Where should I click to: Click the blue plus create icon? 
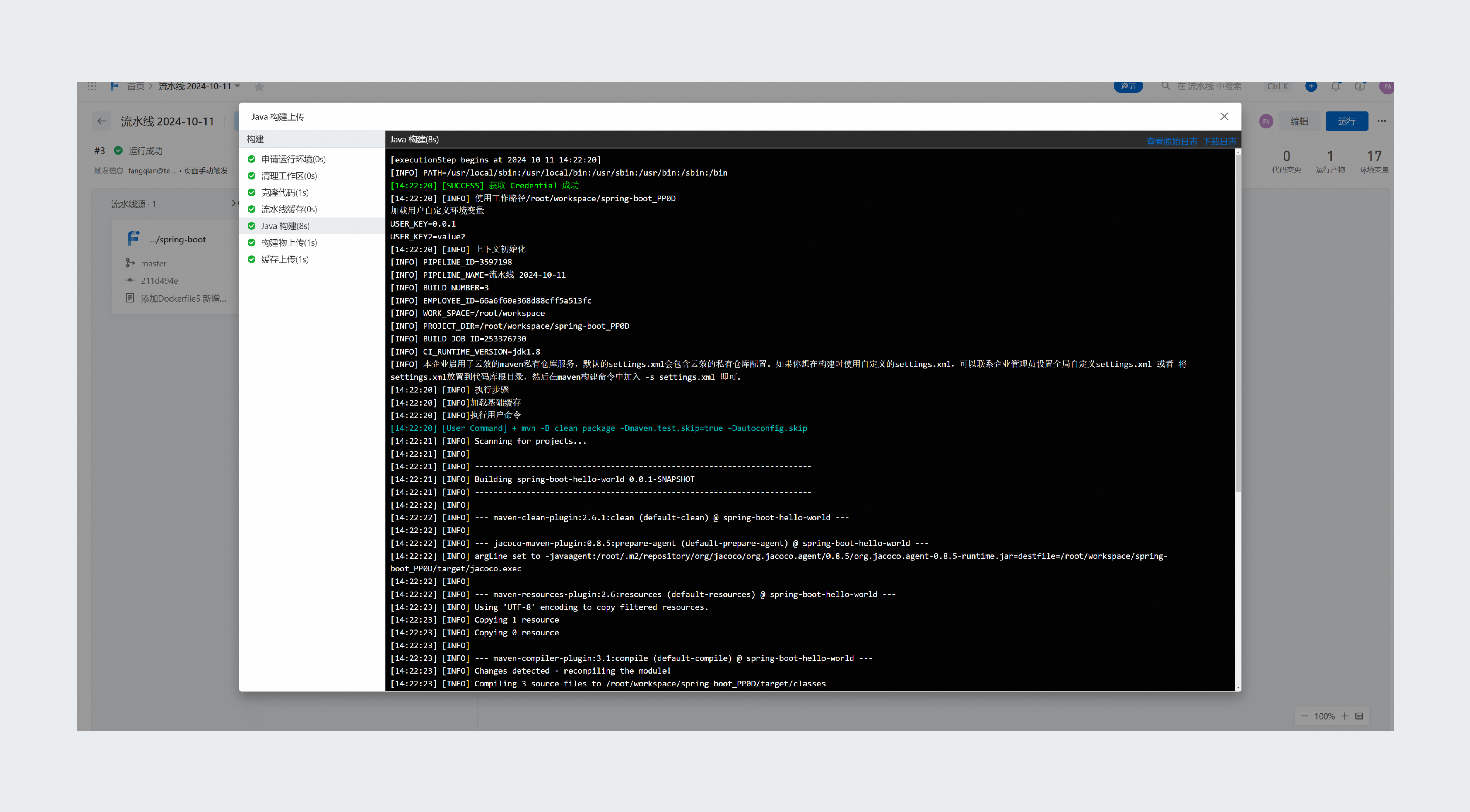point(1311,86)
